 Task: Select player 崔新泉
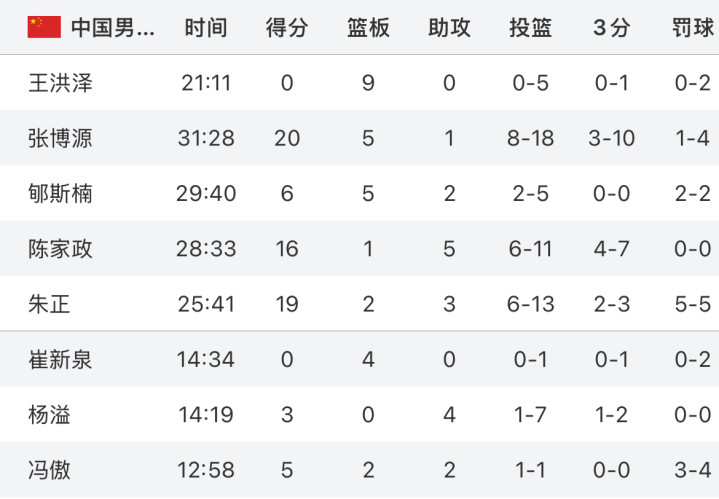(x=60, y=360)
